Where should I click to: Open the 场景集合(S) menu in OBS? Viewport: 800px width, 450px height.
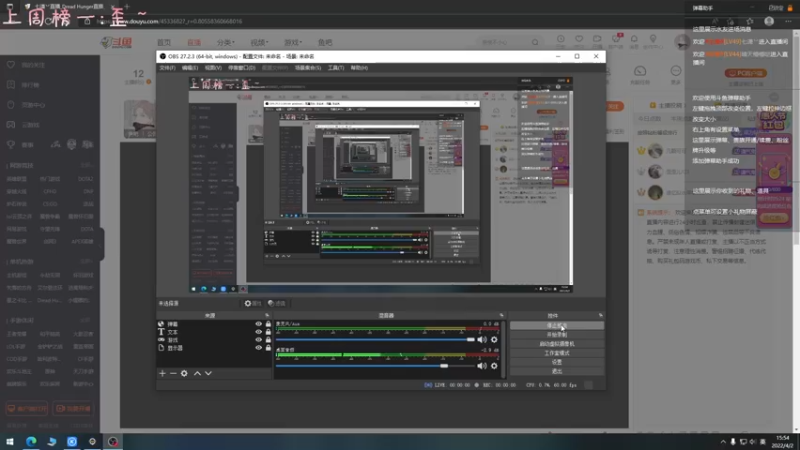point(308,68)
